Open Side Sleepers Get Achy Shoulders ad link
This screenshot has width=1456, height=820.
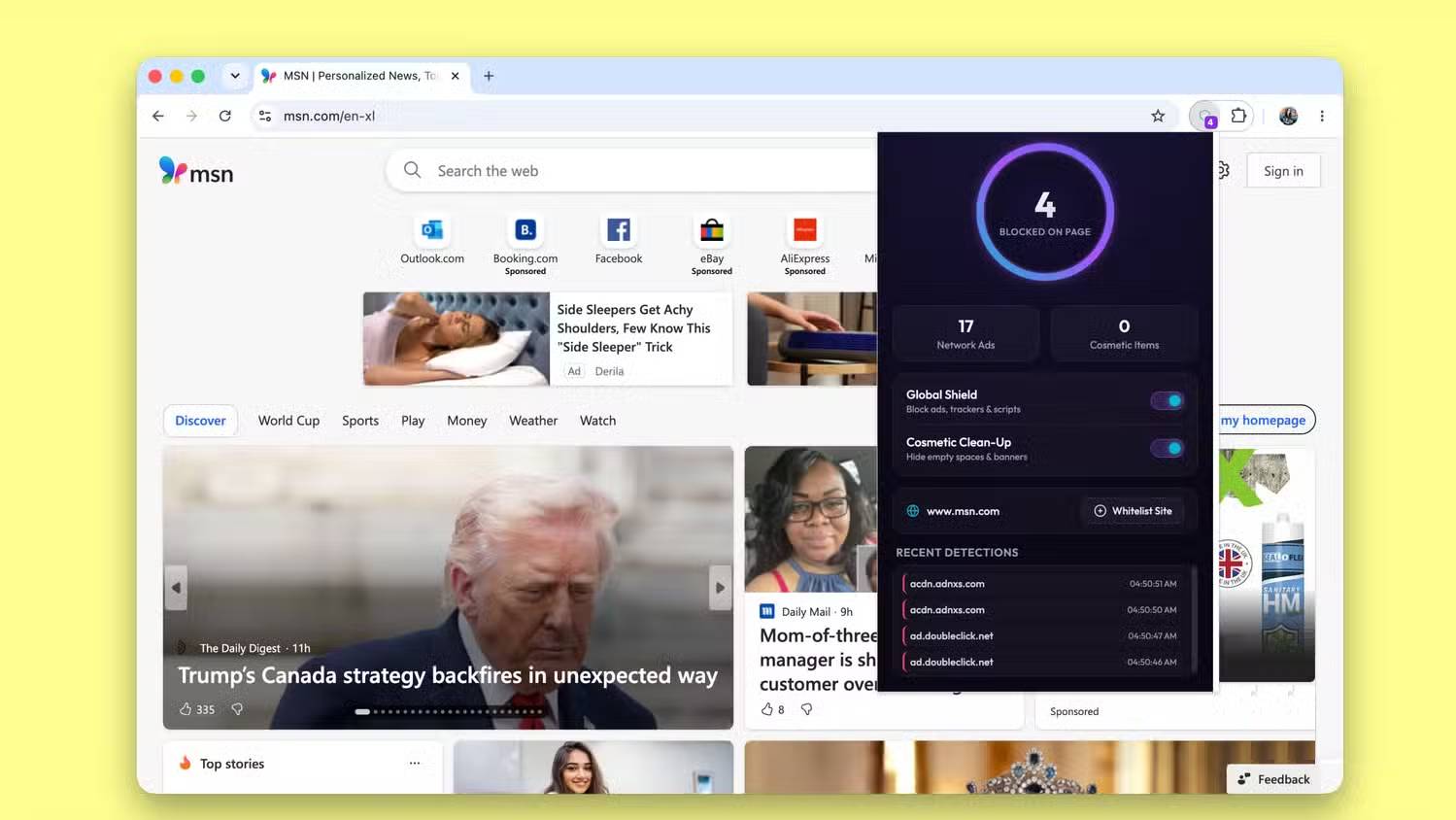tap(633, 328)
